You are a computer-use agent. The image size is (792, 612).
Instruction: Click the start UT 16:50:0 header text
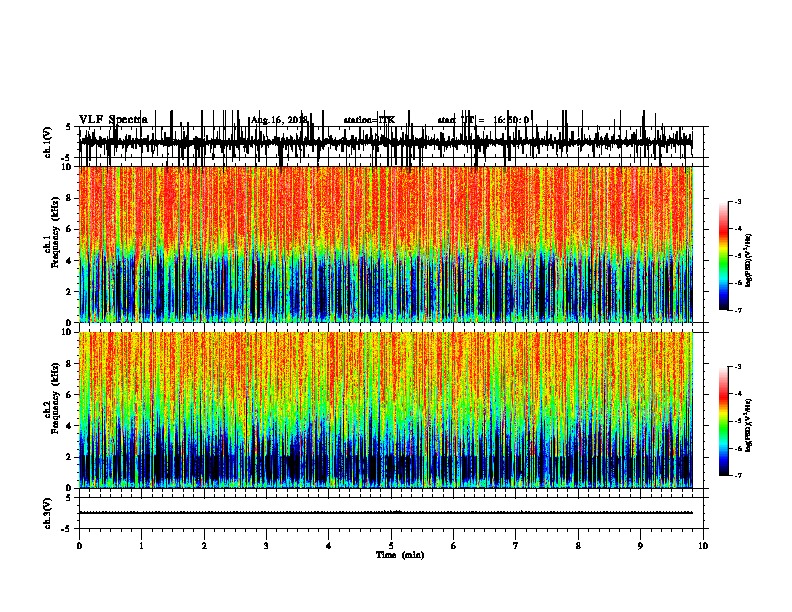483,120
